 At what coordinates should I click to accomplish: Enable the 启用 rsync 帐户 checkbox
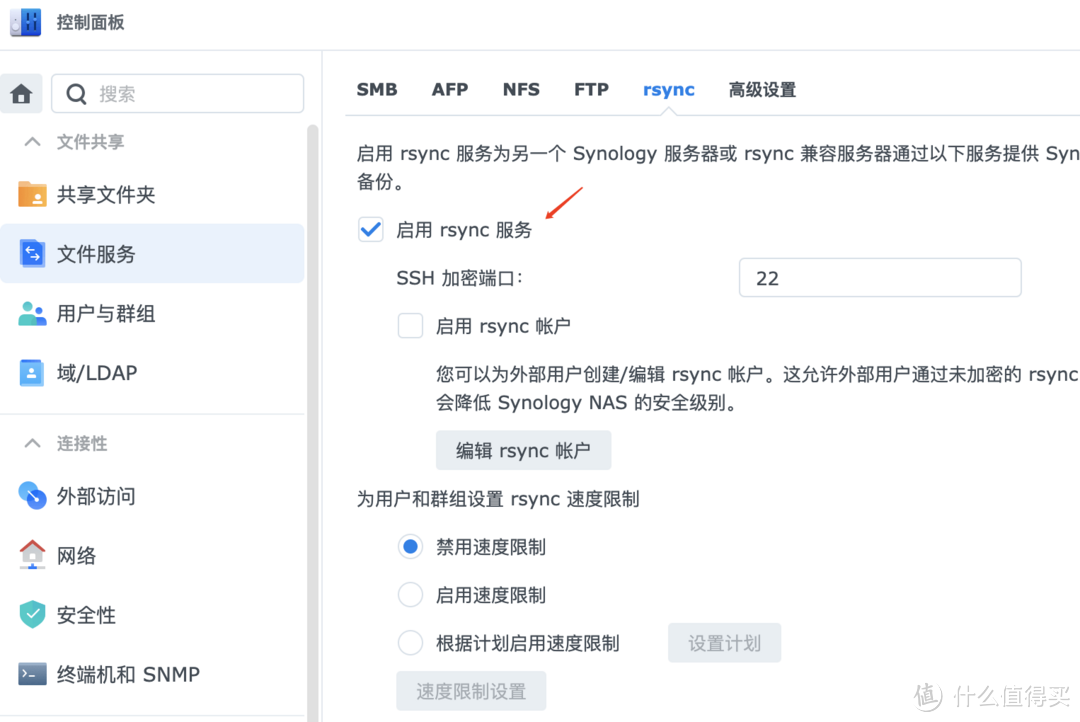(x=410, y=326)
